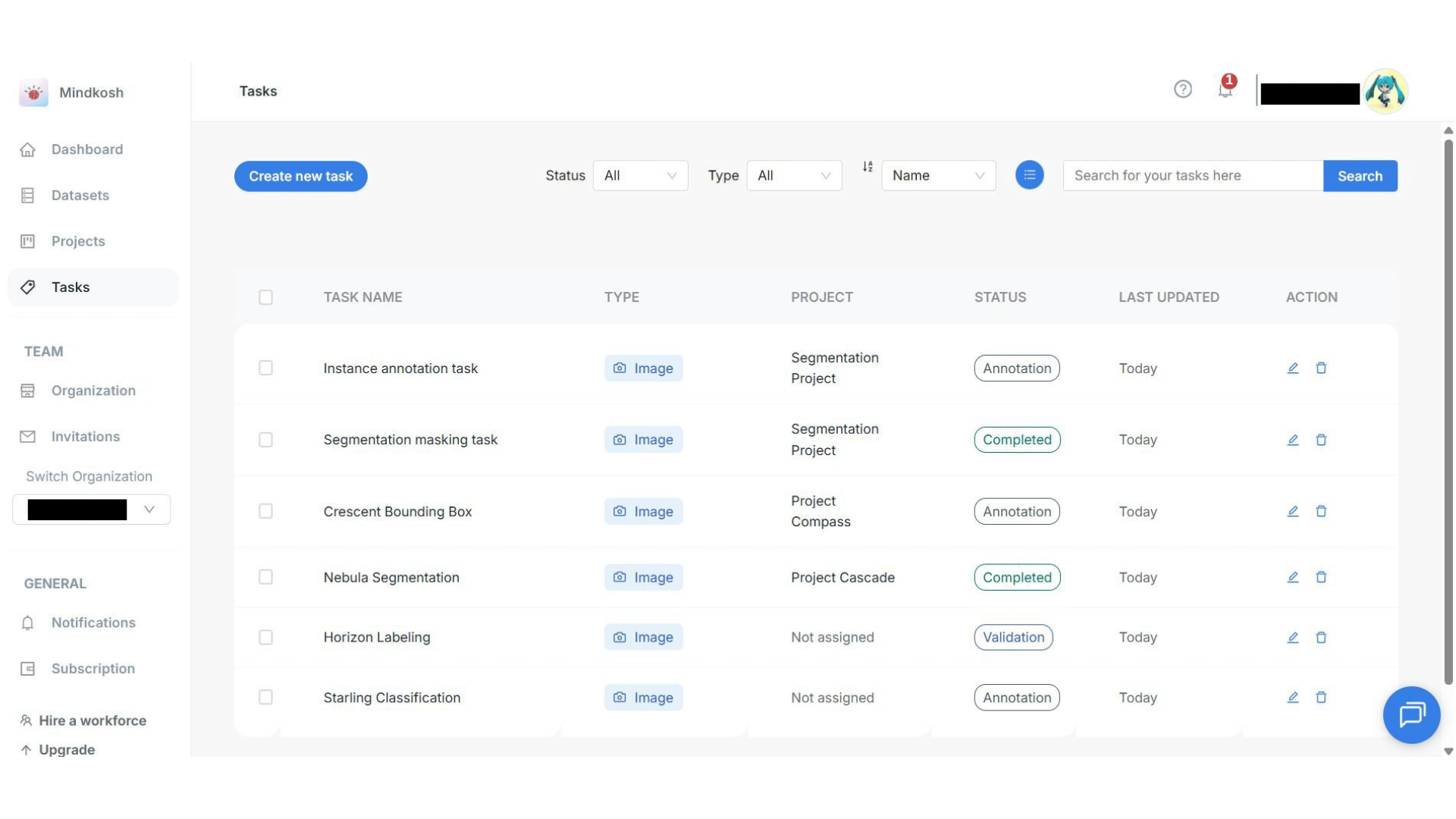Open the help icon in the top bar
Image resolution: width=1456 pixels, height=819 pixels.
1183,89
